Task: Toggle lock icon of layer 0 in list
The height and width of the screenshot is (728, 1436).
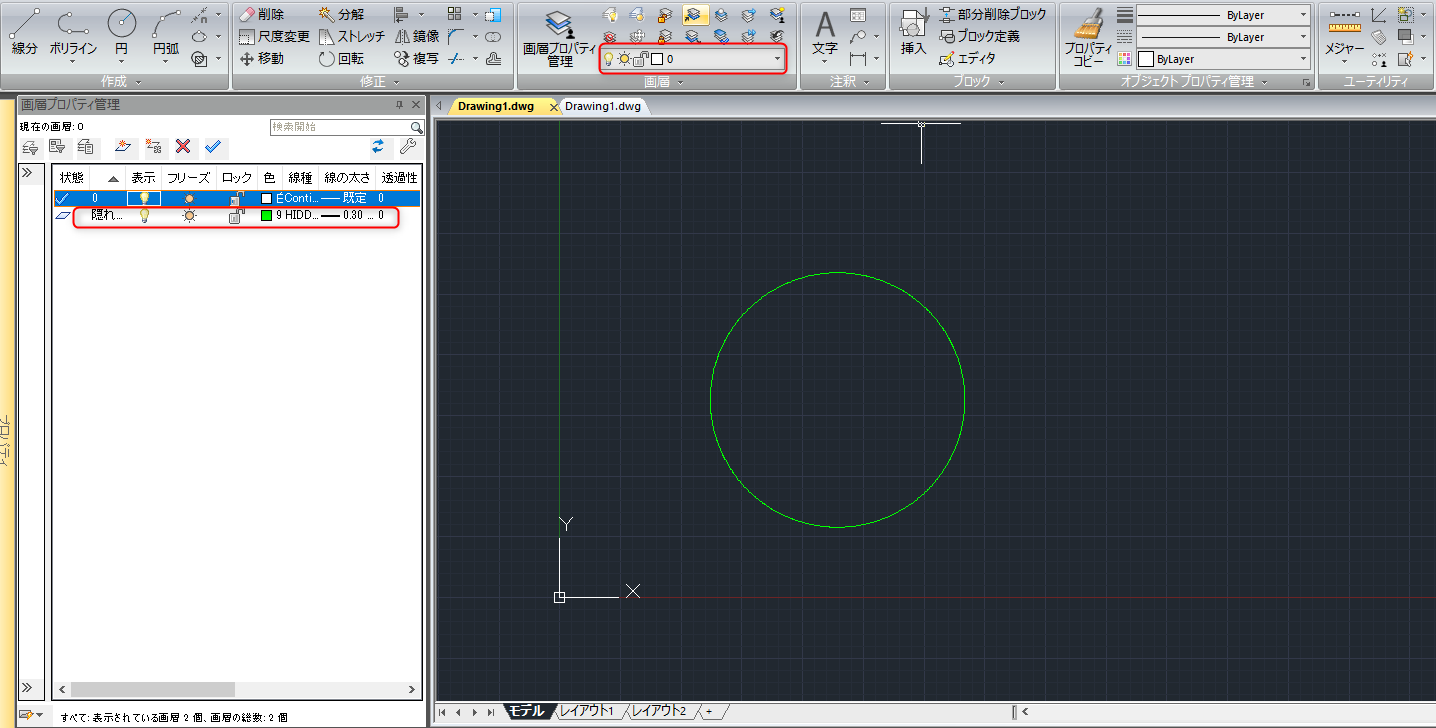Action: [x=237, y=198]
